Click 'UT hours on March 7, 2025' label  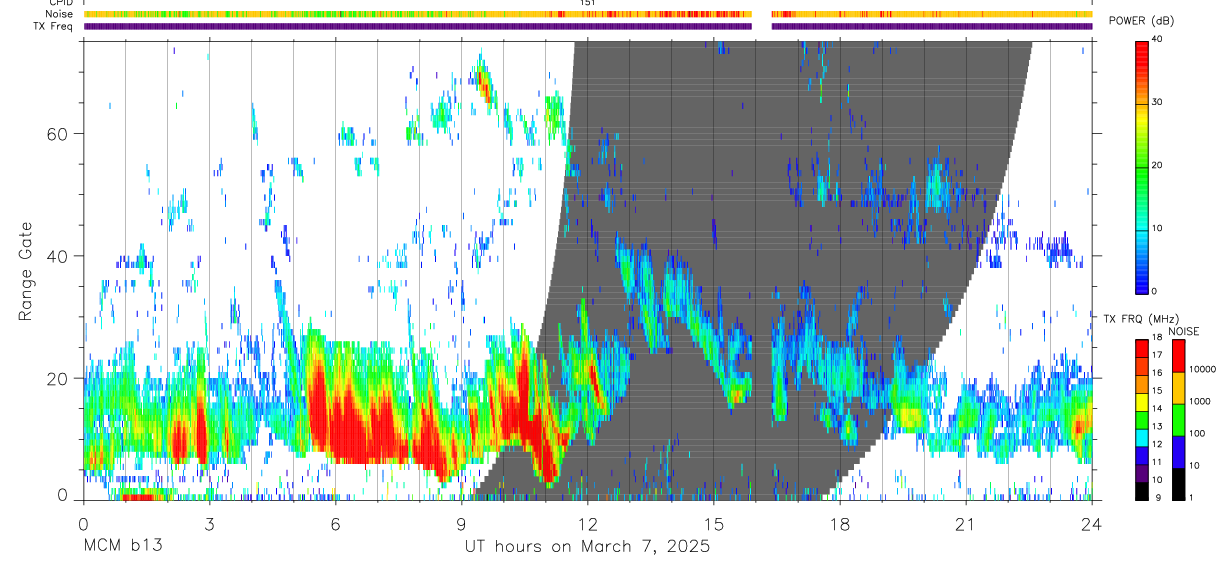[x=587, y=547]
